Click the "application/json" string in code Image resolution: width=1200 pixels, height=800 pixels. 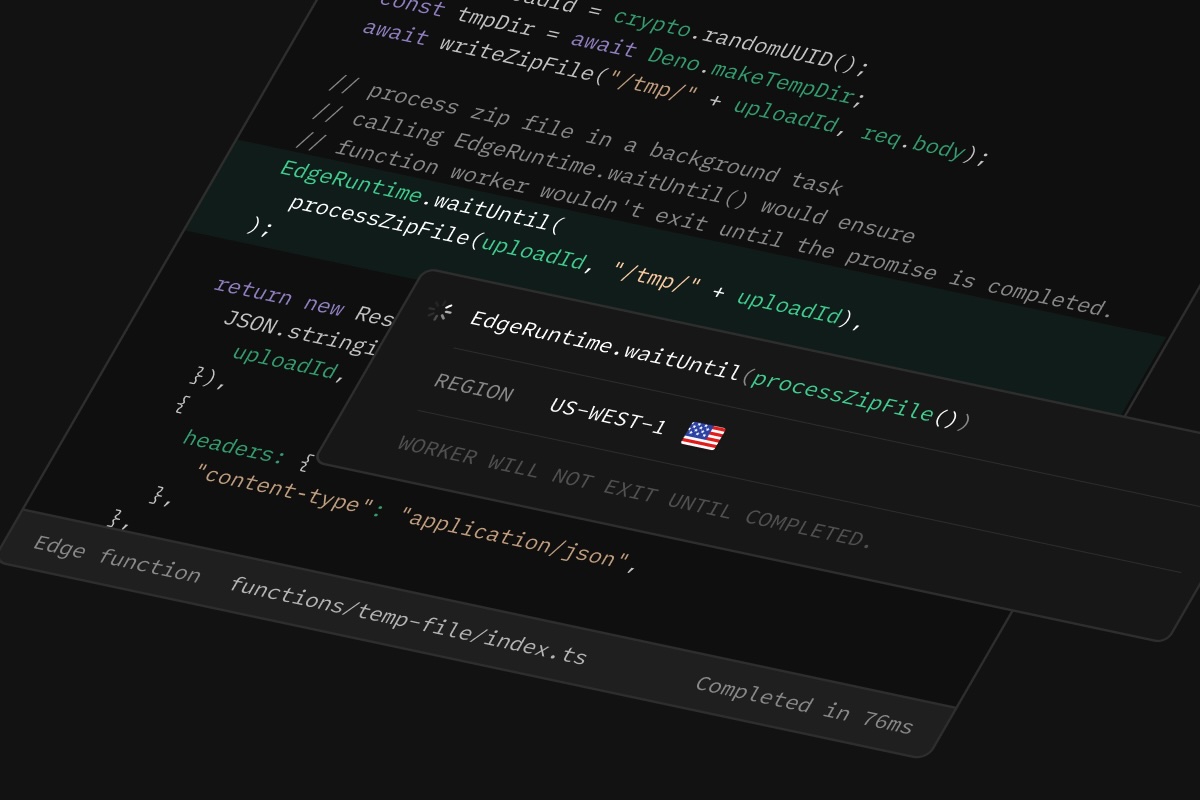pos(518,539)
